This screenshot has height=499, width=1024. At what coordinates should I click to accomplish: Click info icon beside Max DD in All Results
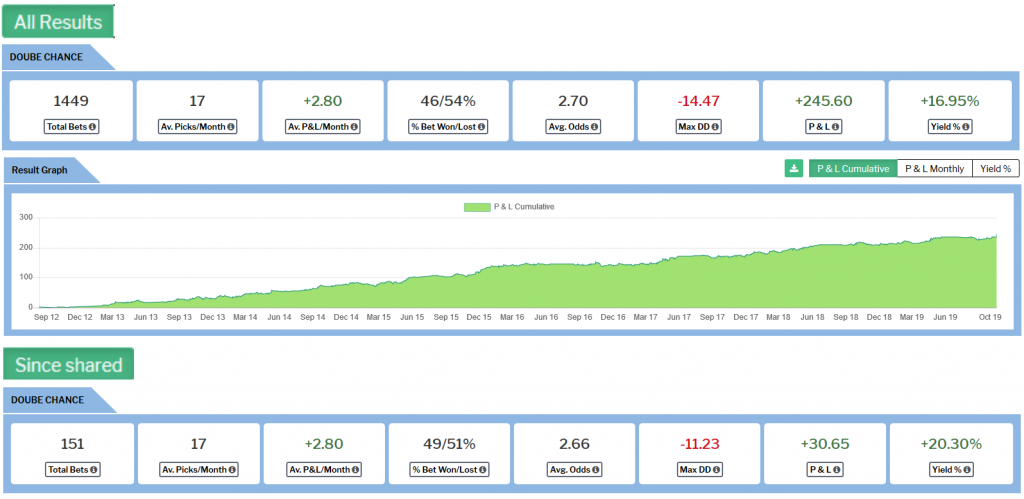coord(714,127)
